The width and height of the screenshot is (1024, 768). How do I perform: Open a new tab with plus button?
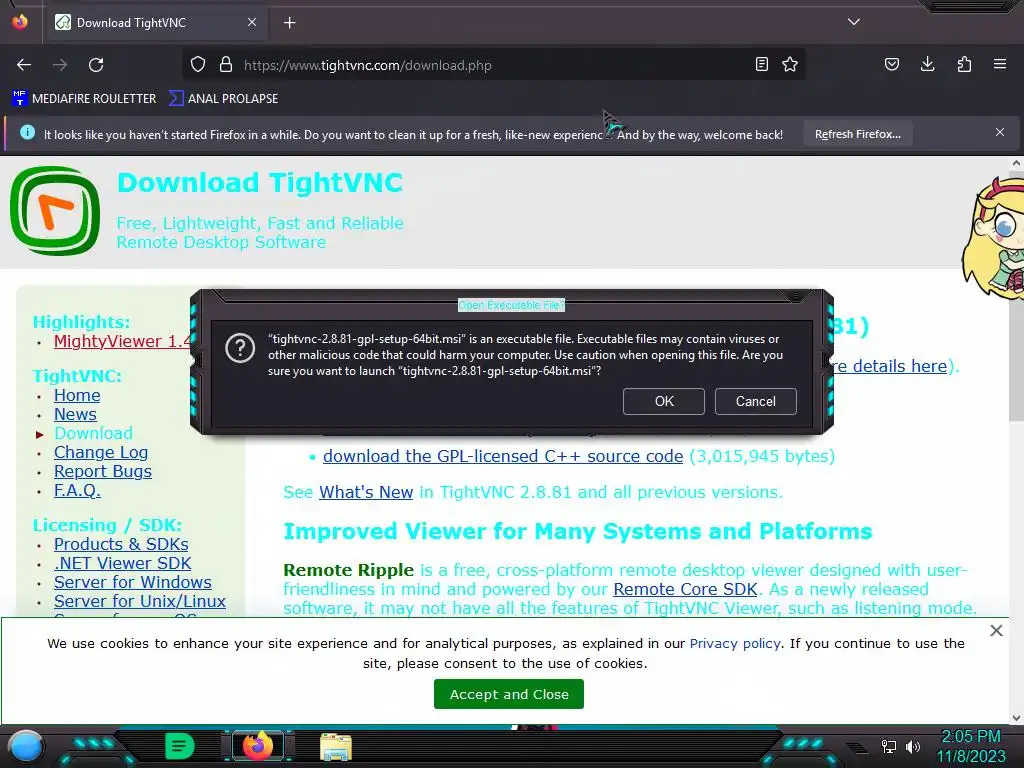(x=289, y=23)
